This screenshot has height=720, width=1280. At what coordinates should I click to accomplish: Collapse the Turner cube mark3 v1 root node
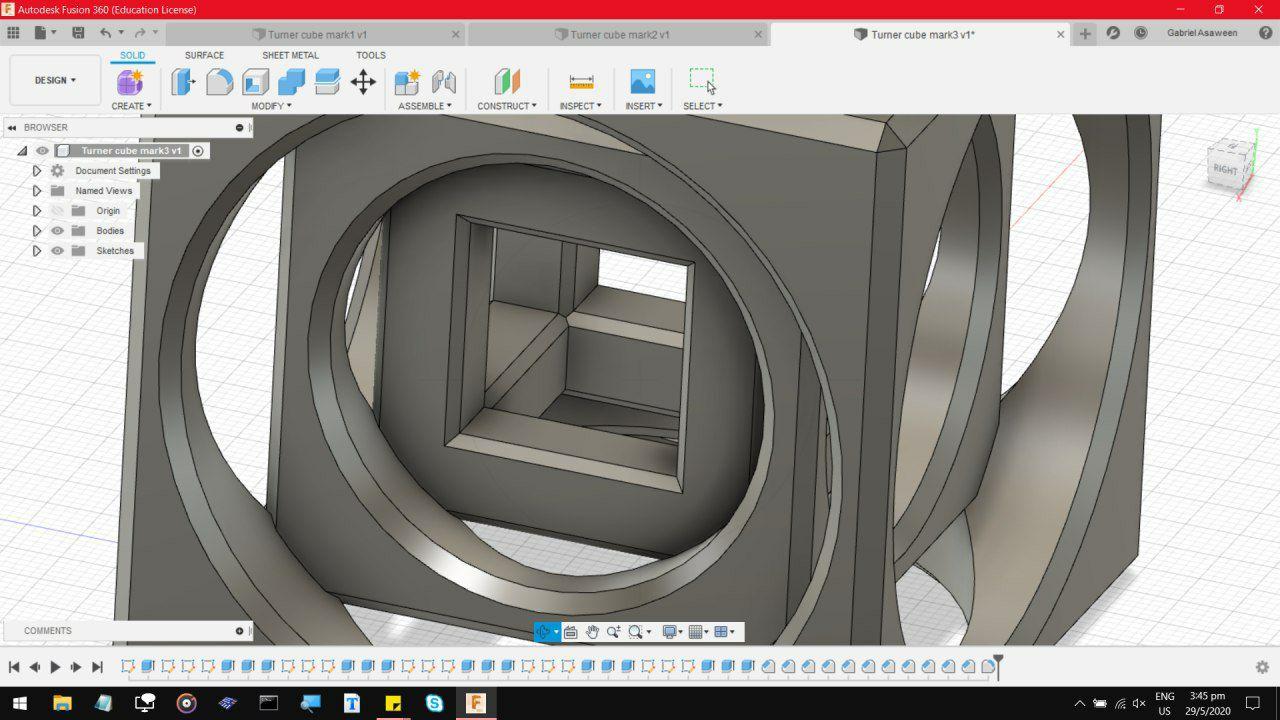click(x=22, y=151)
